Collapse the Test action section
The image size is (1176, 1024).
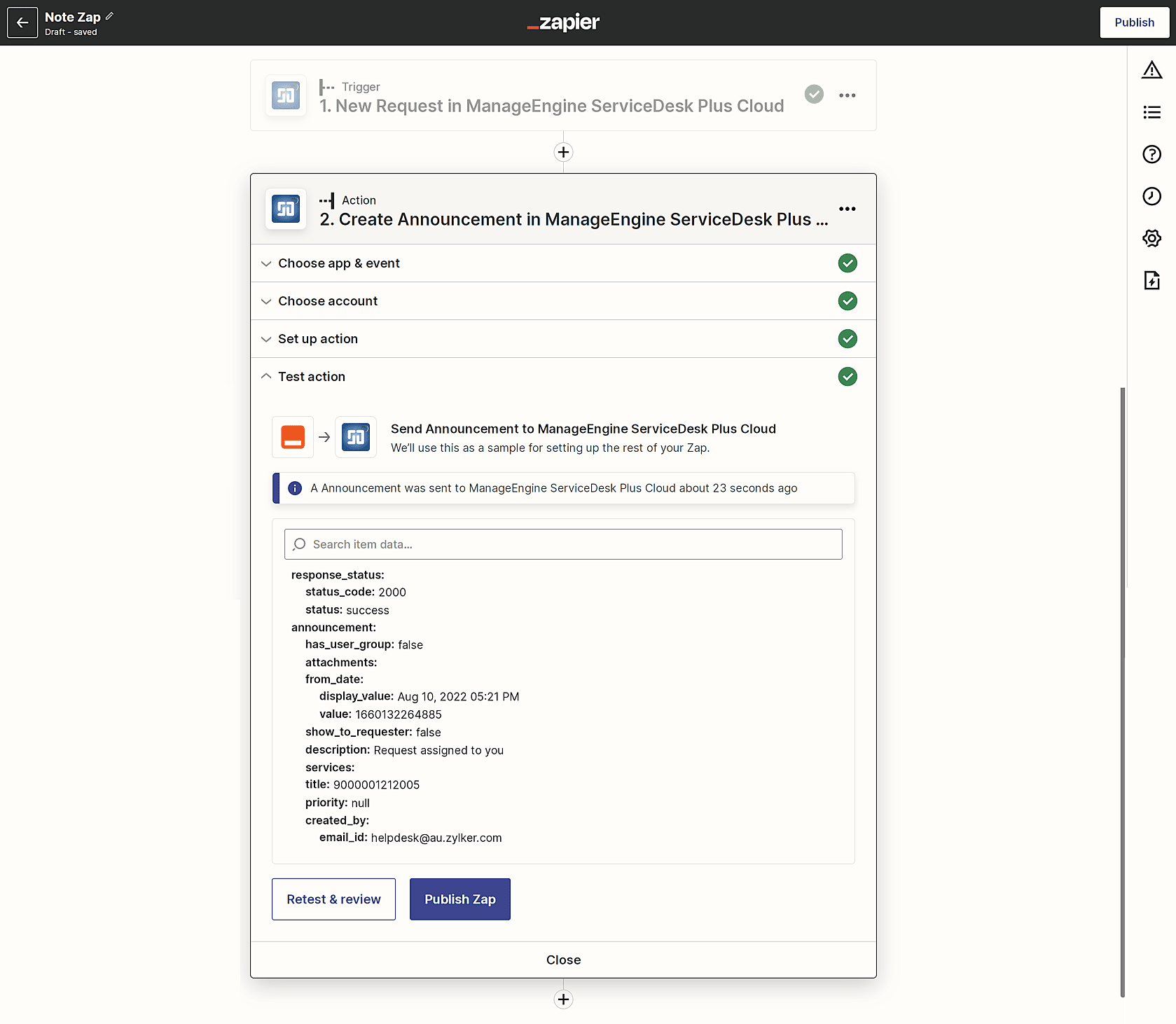tap(563, 377)
